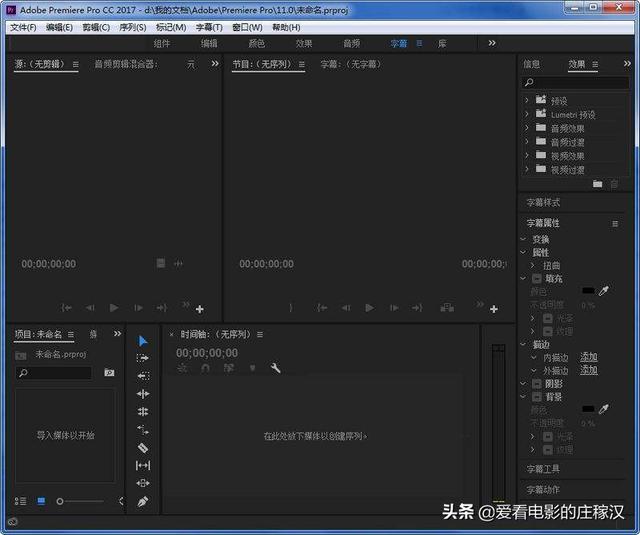Click the project panel find camera-folder icon

pos(109,372)
